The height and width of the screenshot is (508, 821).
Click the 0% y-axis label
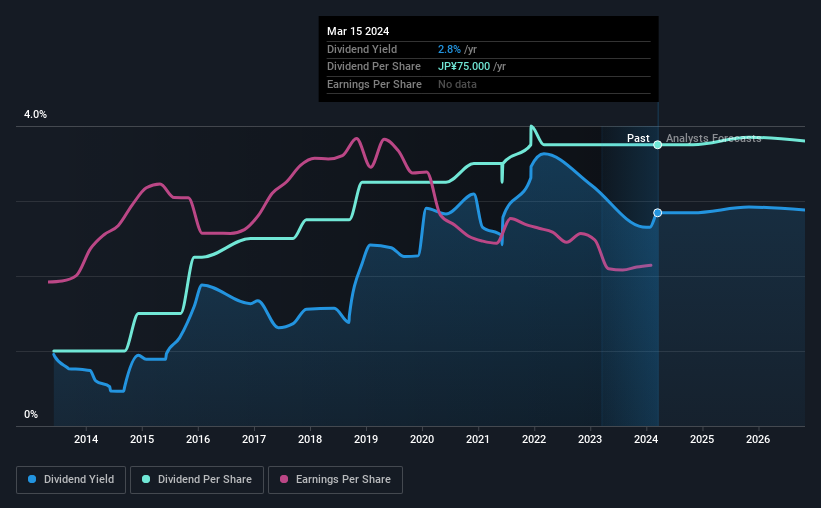pos(31,415)
